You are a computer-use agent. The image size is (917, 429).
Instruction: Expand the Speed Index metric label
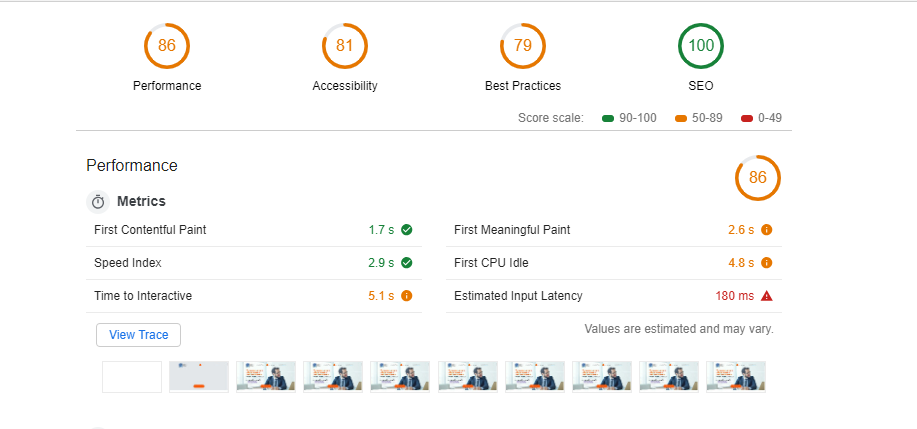coord(128,263)
